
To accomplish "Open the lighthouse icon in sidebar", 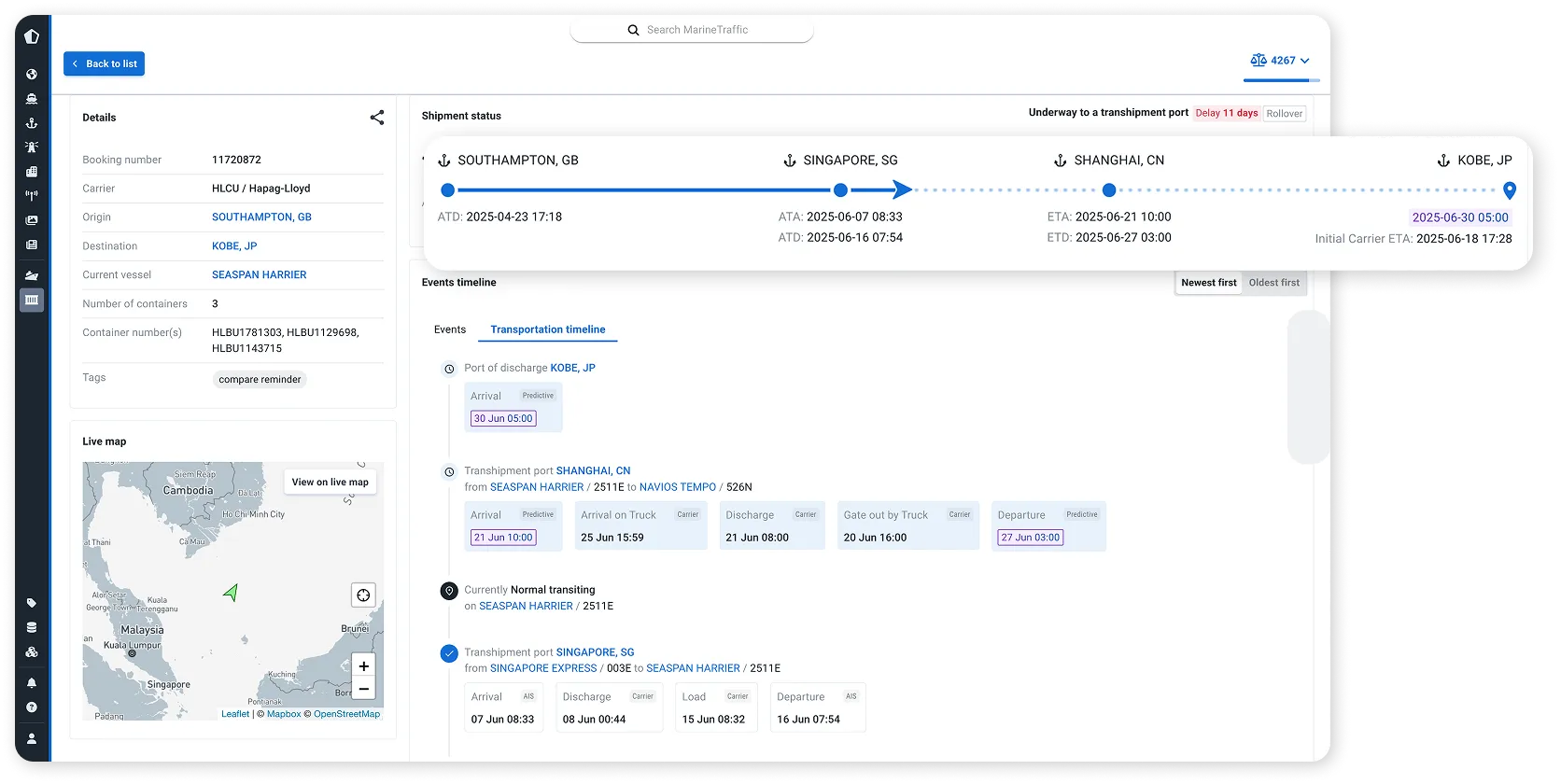I will pyautogui.click(x=32, y=147).
